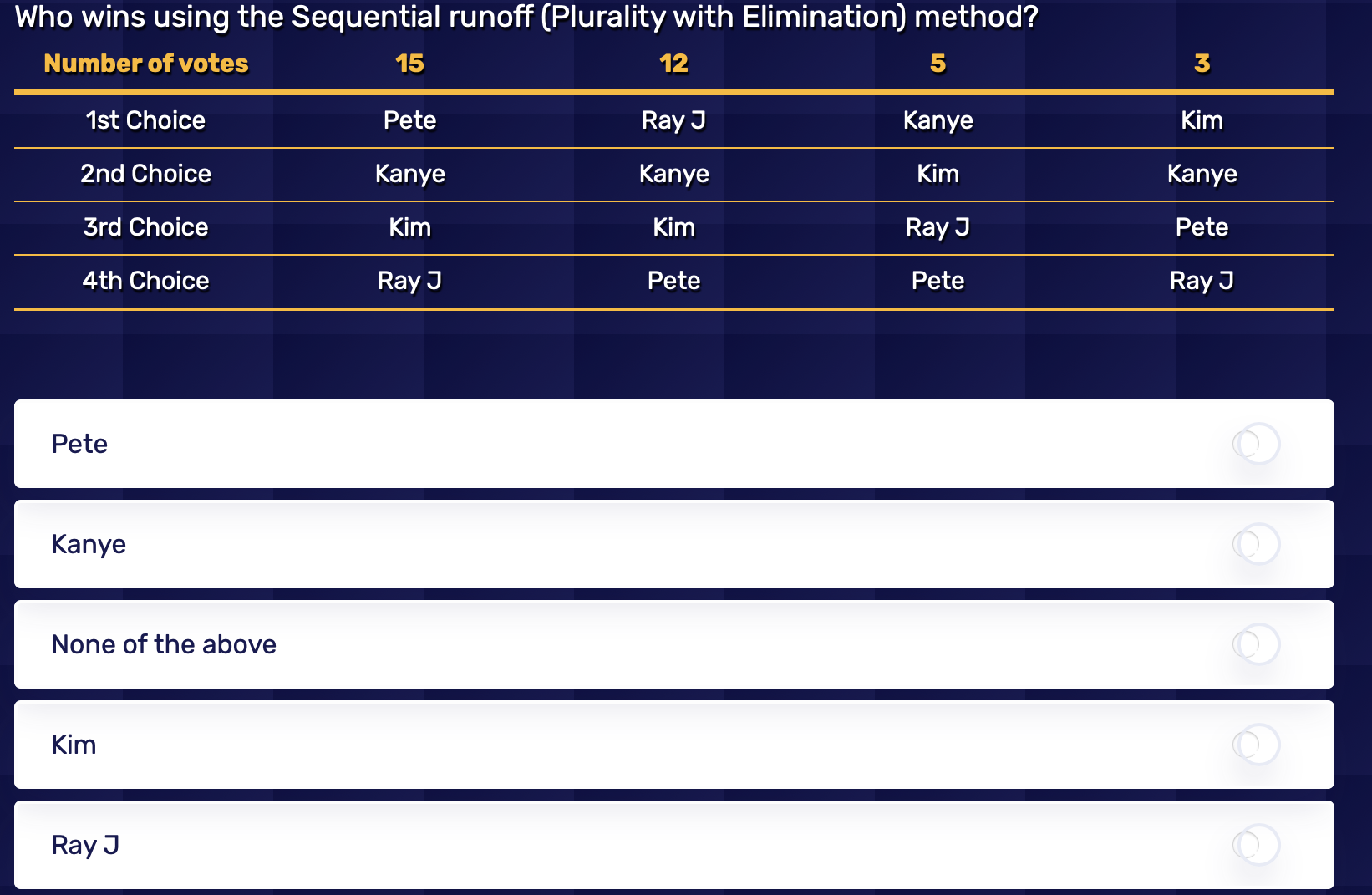This screenshot has width=1372, height=895.
Task: Click the 15 votes column header
Action: (x=409, y=63)
